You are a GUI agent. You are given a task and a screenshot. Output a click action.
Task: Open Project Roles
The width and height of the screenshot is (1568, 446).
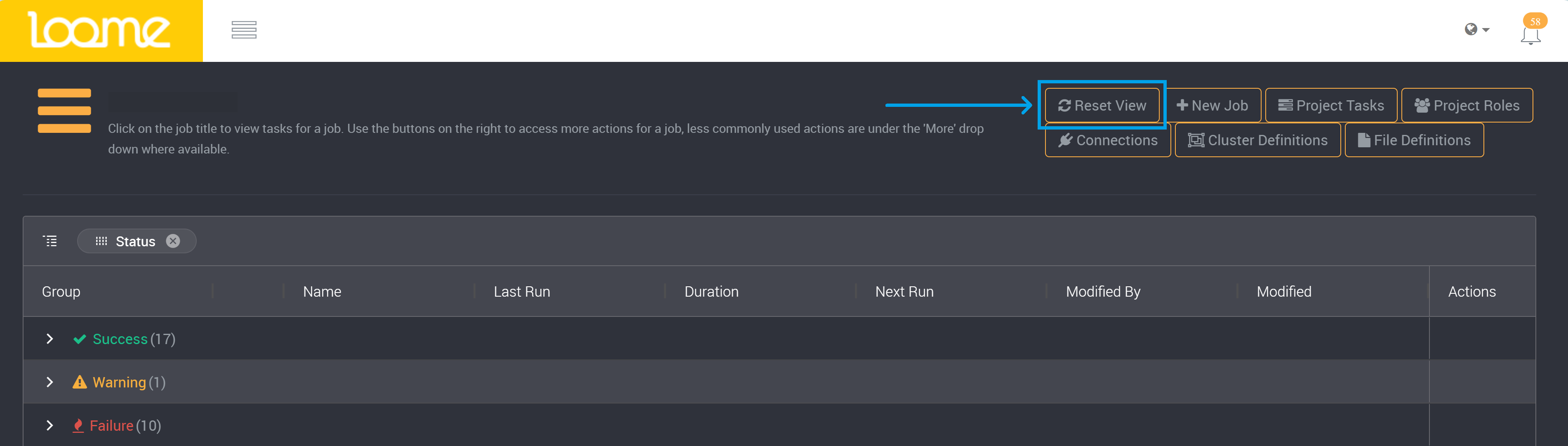1467,105
